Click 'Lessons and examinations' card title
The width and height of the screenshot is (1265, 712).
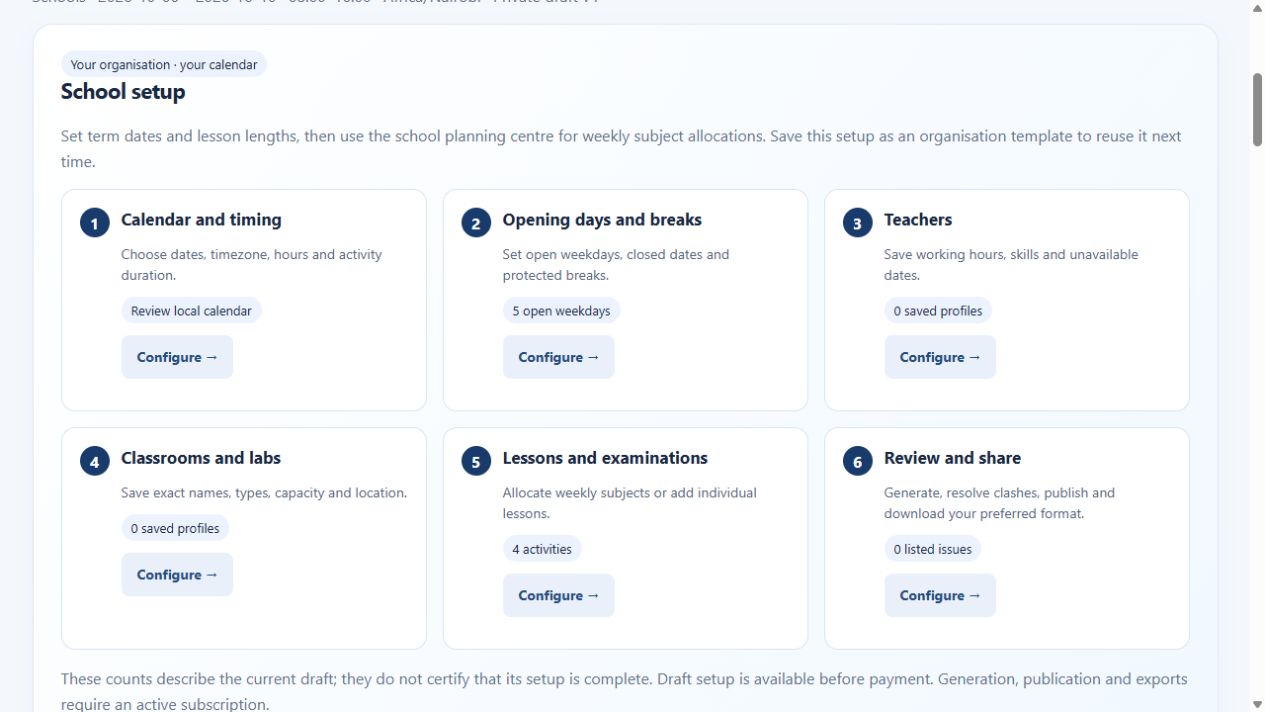[x=605, y=458]
